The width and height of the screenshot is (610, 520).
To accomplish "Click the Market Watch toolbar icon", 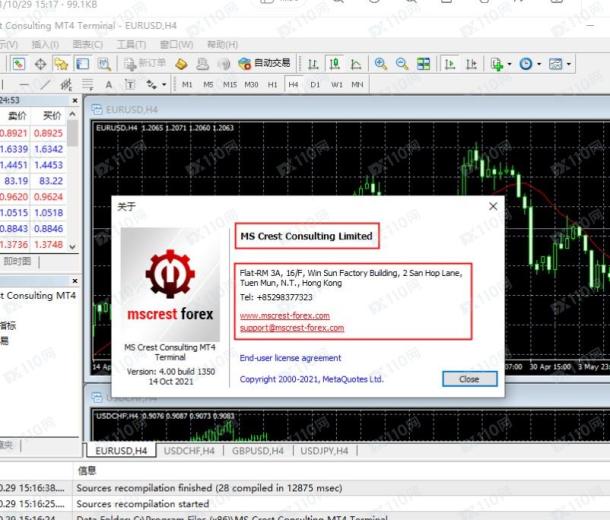I will coord(19,63).
